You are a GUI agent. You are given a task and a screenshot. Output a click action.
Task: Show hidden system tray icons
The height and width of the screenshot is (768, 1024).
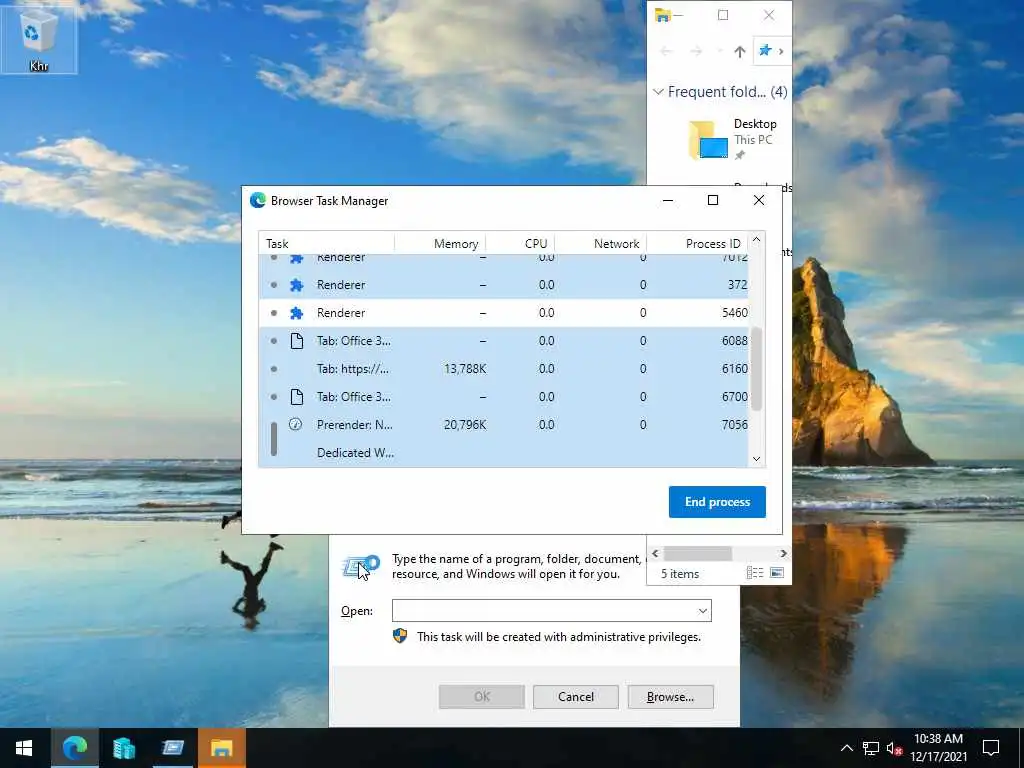pyautogui.click(x=846, y=748)
